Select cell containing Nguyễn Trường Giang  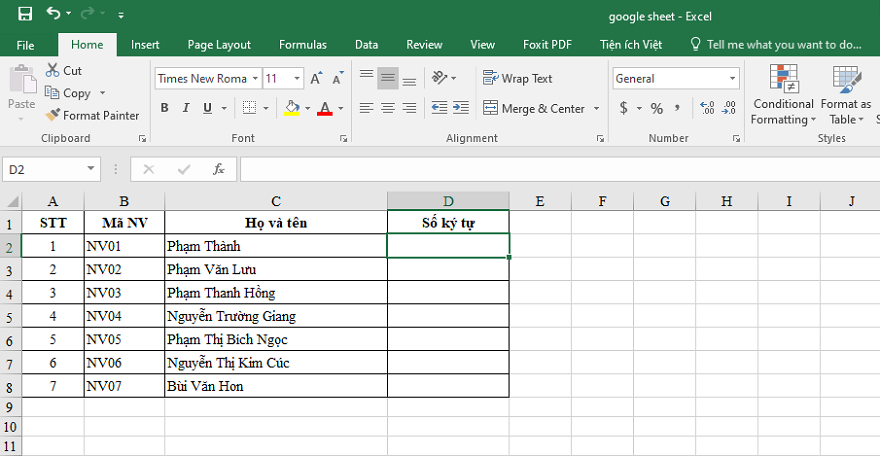tap(275, 316)
